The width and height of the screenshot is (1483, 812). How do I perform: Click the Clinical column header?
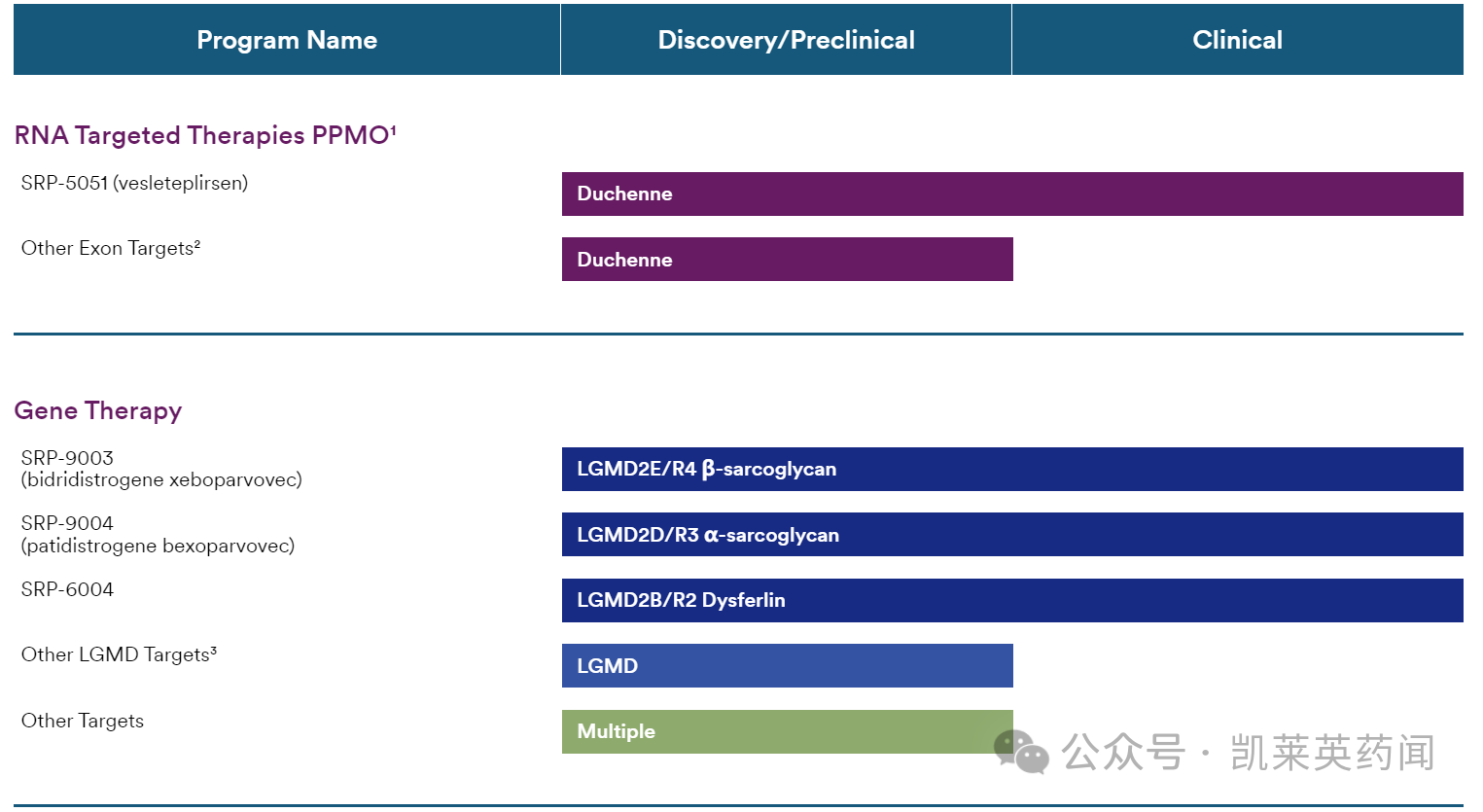click(1238, 40)
